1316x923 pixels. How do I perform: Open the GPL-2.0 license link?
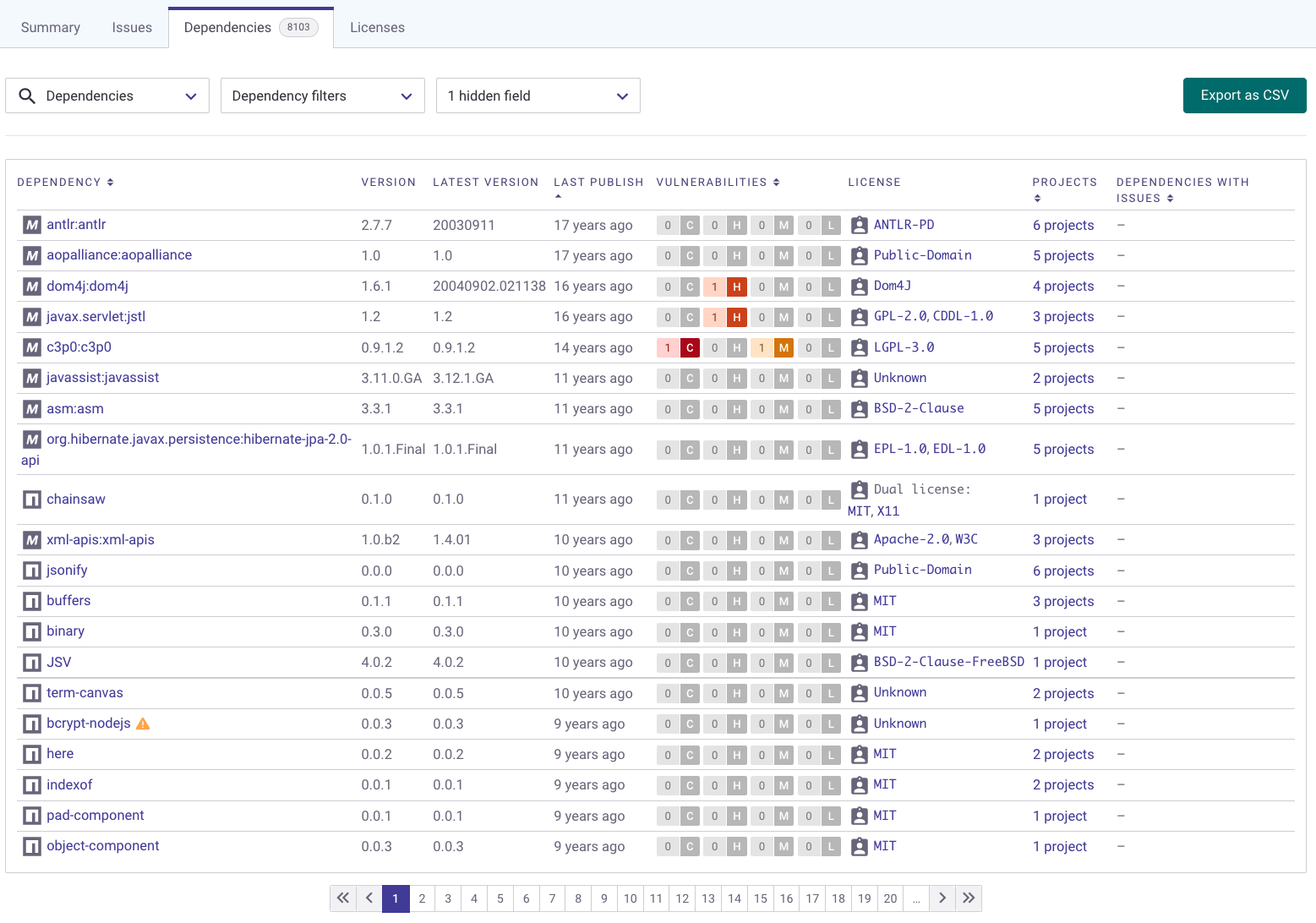899,316
